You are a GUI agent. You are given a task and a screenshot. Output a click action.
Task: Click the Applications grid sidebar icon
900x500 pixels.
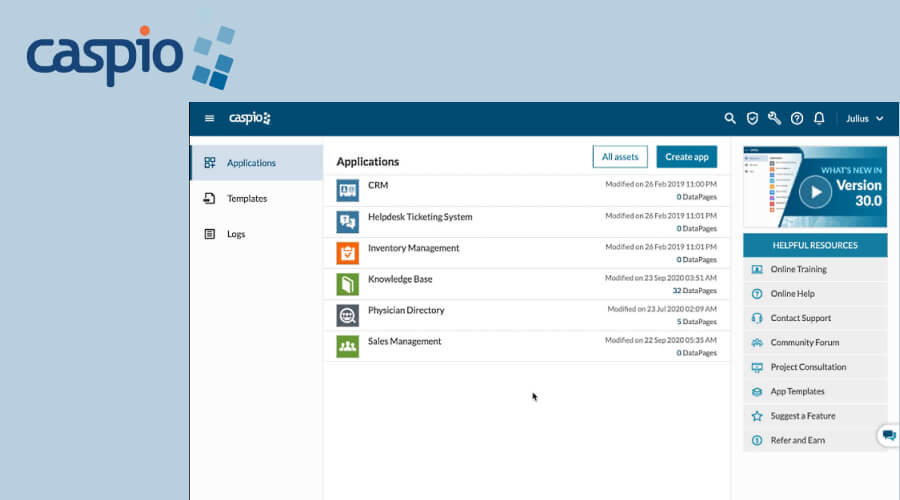[x=210, y=163]
